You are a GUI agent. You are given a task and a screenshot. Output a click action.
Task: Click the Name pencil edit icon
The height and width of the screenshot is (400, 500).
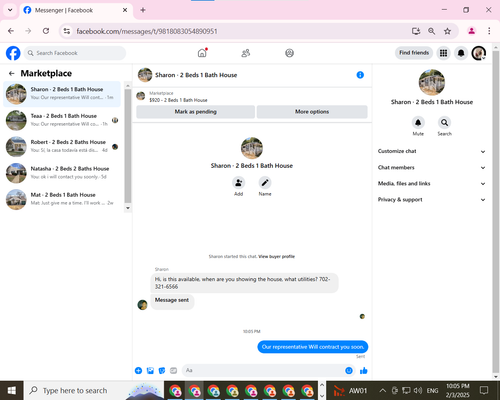click(x=265, y=183)
